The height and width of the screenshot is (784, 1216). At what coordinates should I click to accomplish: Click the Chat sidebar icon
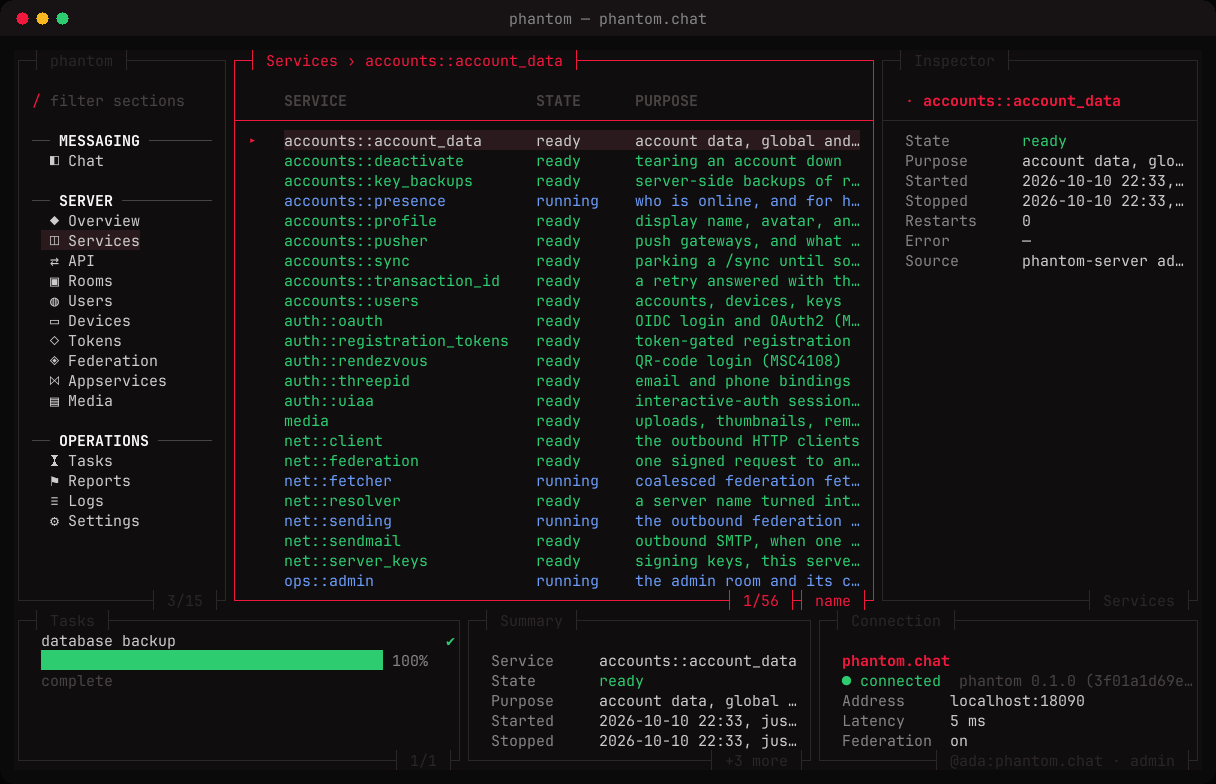tap(55, 161)
